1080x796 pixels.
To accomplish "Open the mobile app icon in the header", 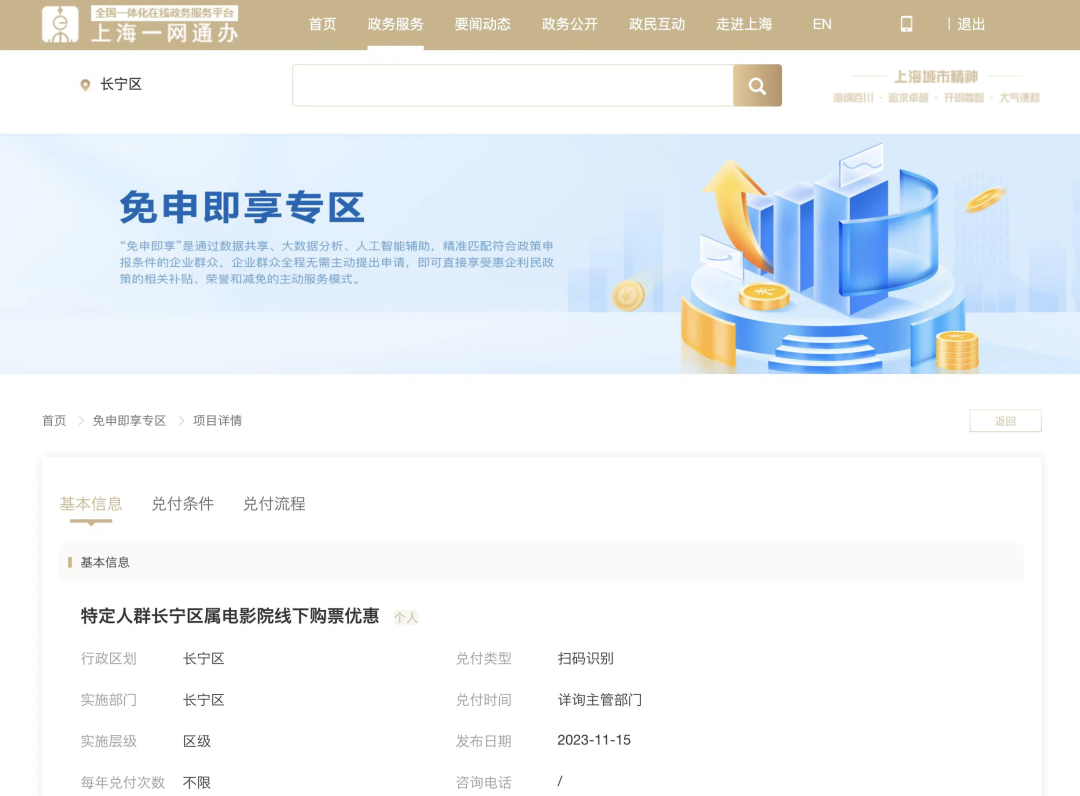I will tap(905, 24).
